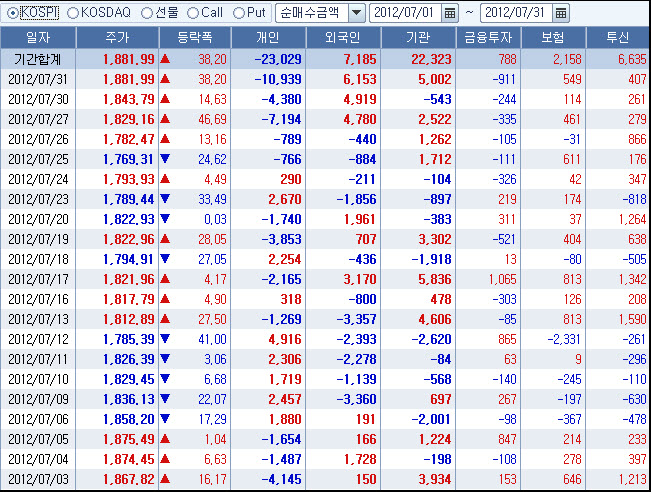The image size is (651, 492).
Task: Select the 2012/07/30 date cell
Action: coord(38,99)
